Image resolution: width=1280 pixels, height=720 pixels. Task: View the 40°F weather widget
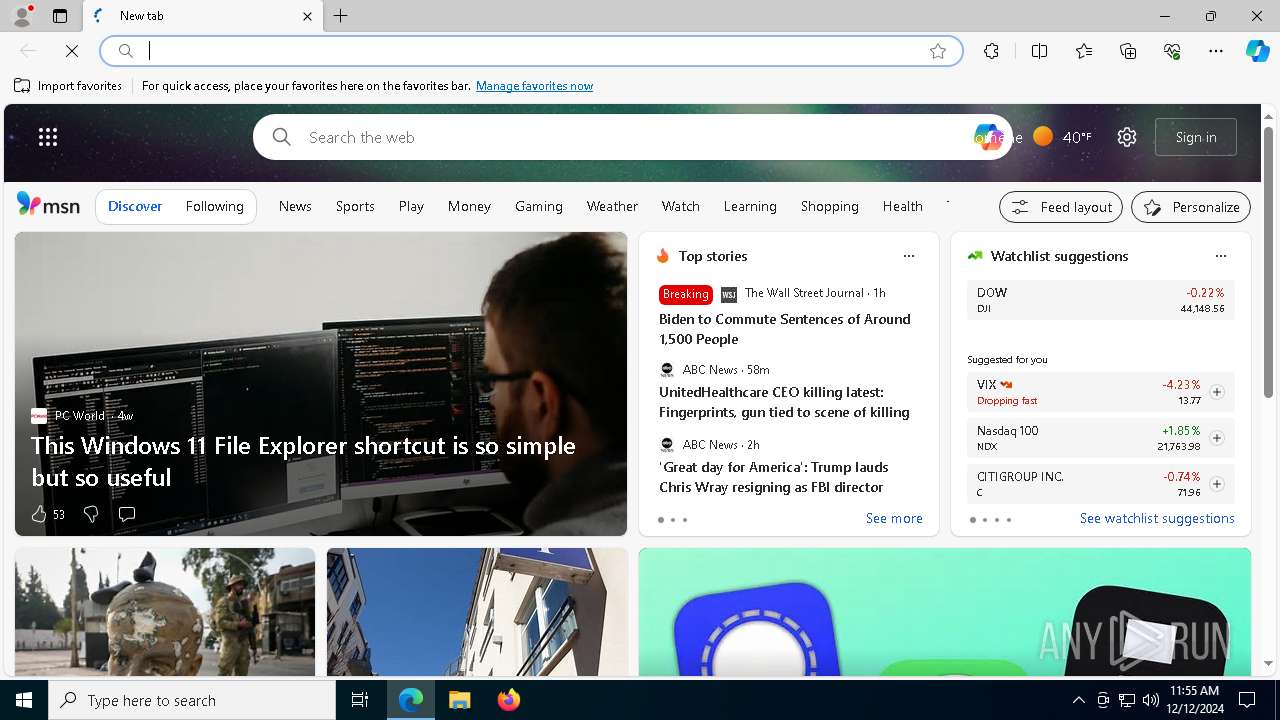pos(1062,137)
